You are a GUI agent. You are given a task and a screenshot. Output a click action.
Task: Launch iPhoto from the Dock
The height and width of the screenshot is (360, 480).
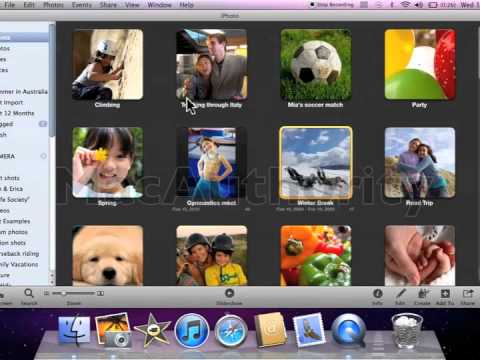[113, 330]
